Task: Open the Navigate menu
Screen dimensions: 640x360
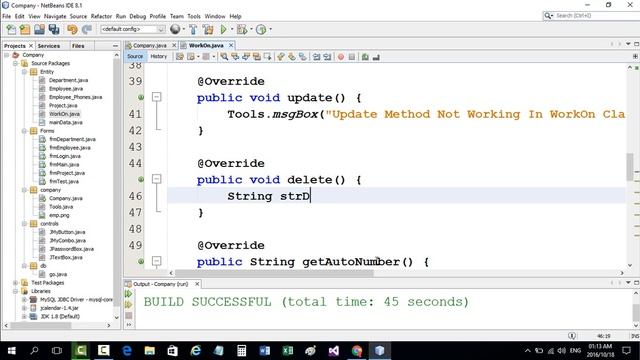Action: 55,16
